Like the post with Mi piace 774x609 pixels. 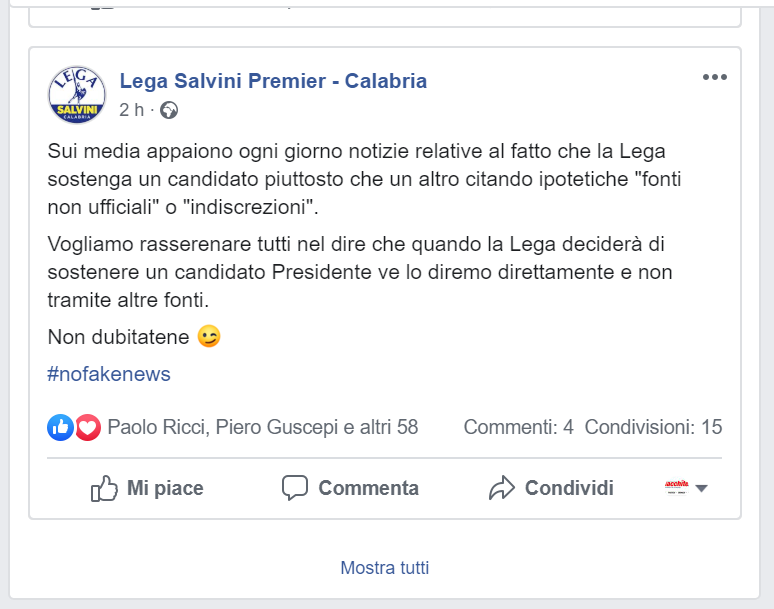(147, 488)
